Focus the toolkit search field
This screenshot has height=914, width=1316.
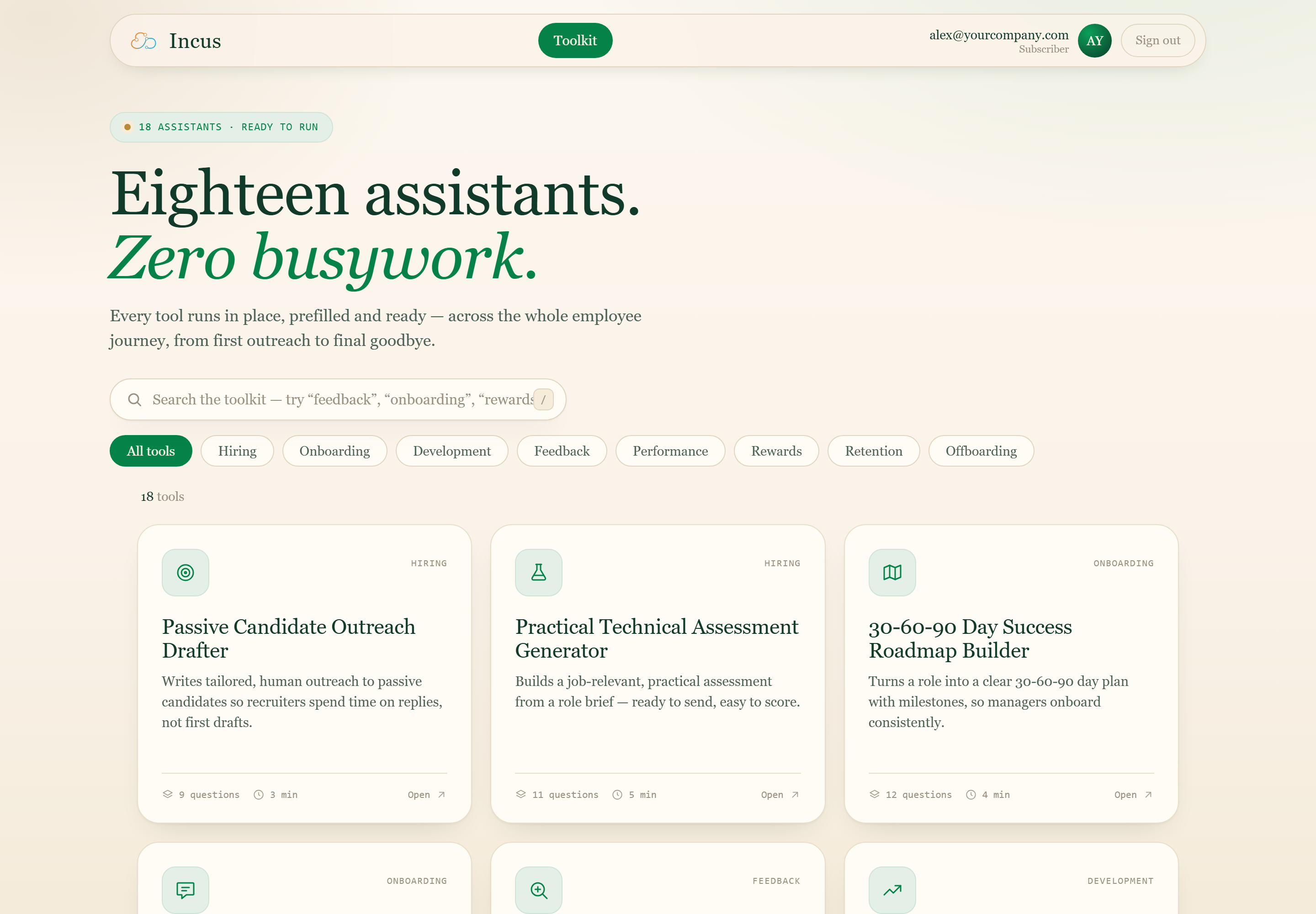click(338, 399)
